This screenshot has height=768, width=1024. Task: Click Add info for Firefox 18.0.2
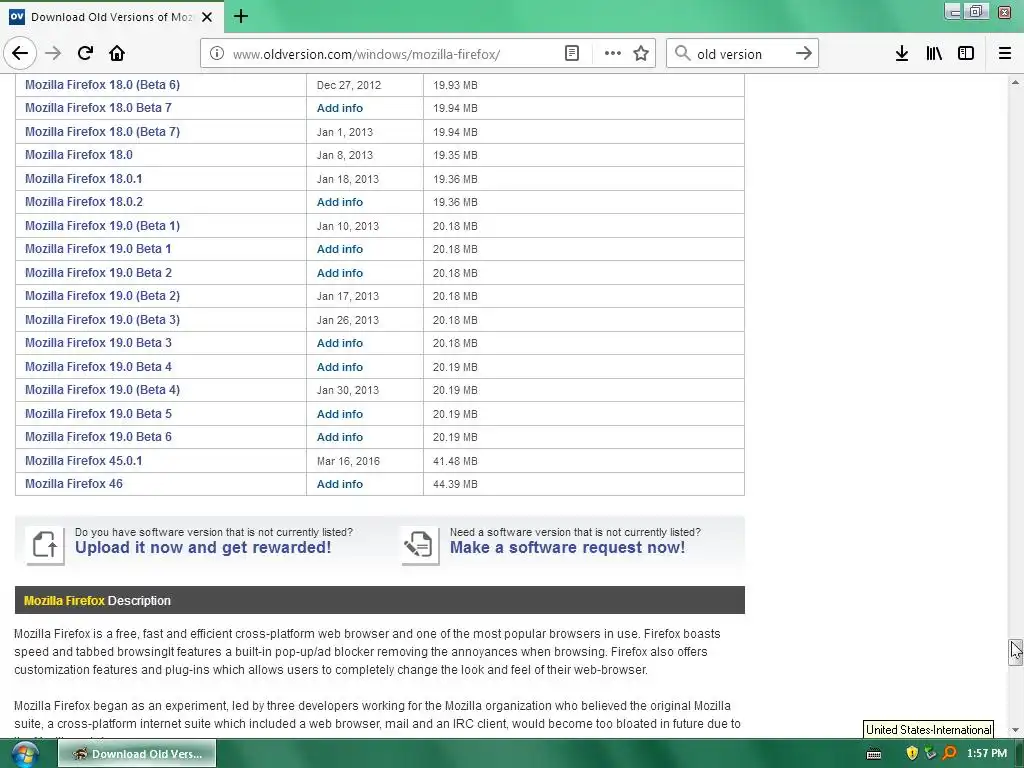point(340,202)
